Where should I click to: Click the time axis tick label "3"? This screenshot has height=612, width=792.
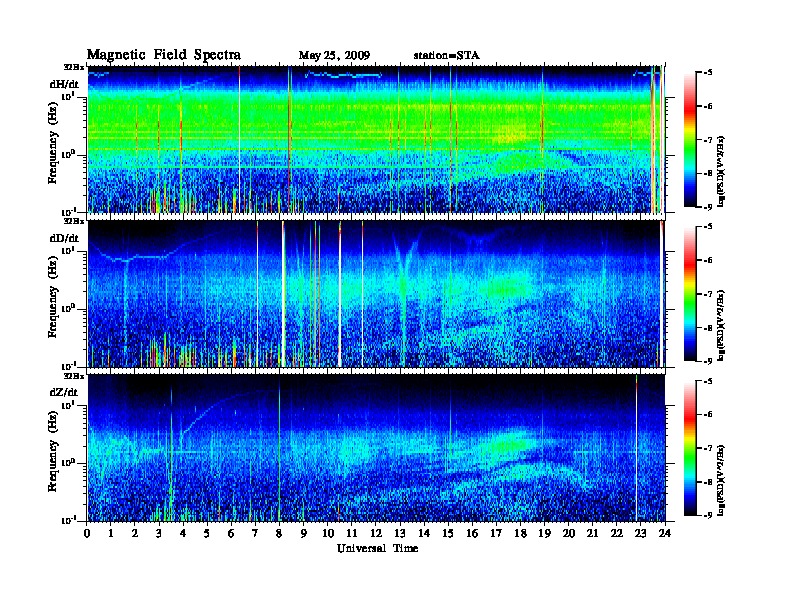[x=159, y=533]
